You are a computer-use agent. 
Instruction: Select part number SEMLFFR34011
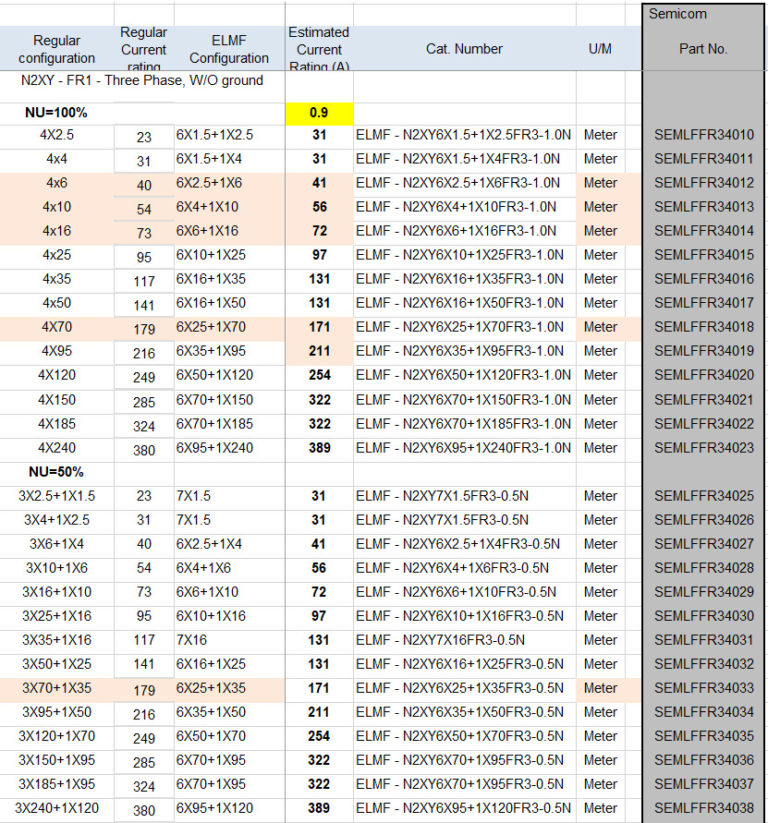(703, 159)
